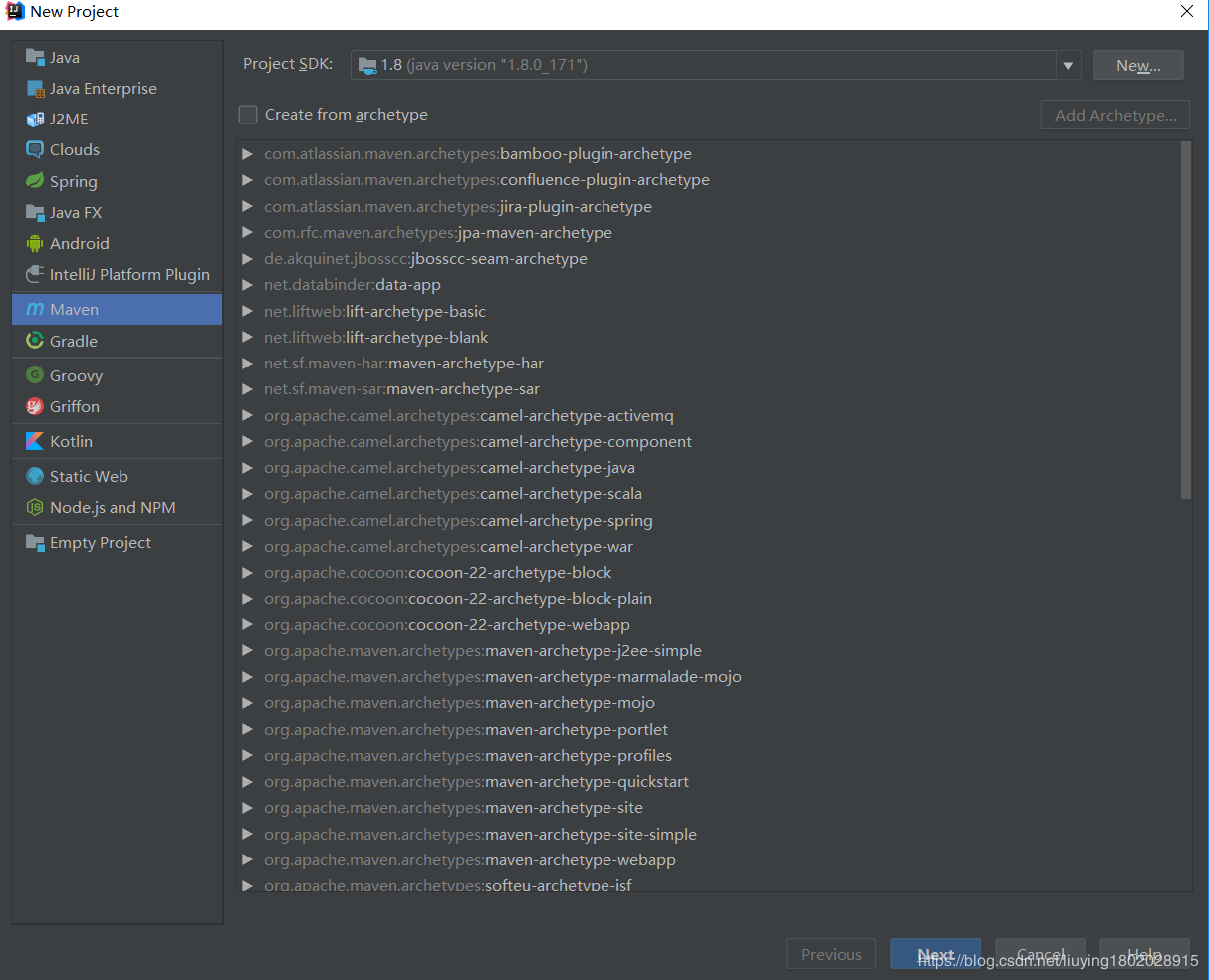
Task: Select maven-archetype-mojo row text
Action: 459,702
